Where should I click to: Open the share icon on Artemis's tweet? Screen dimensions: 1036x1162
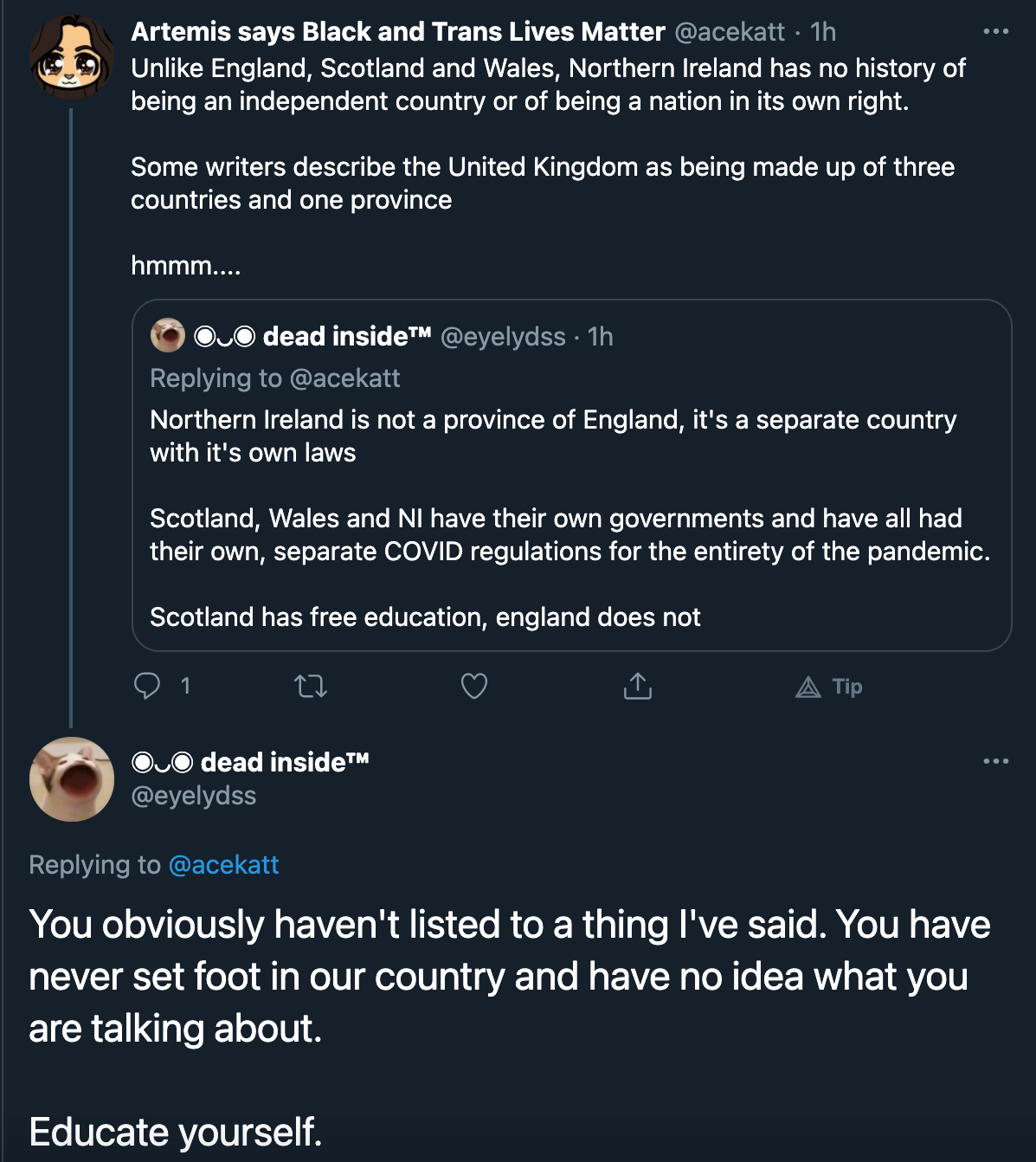click(x=638, y=686)
